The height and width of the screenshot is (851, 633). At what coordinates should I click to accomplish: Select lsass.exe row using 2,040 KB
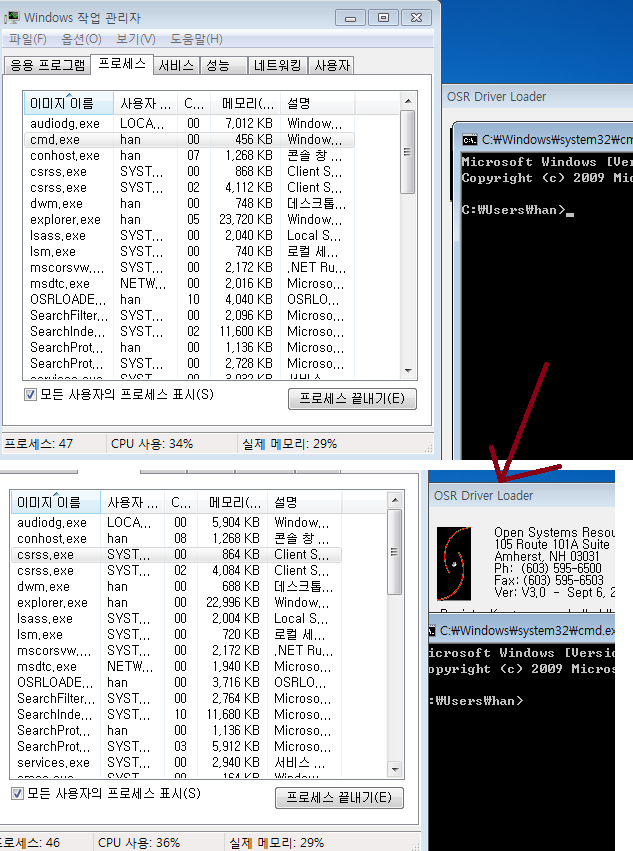coord(189,236)
